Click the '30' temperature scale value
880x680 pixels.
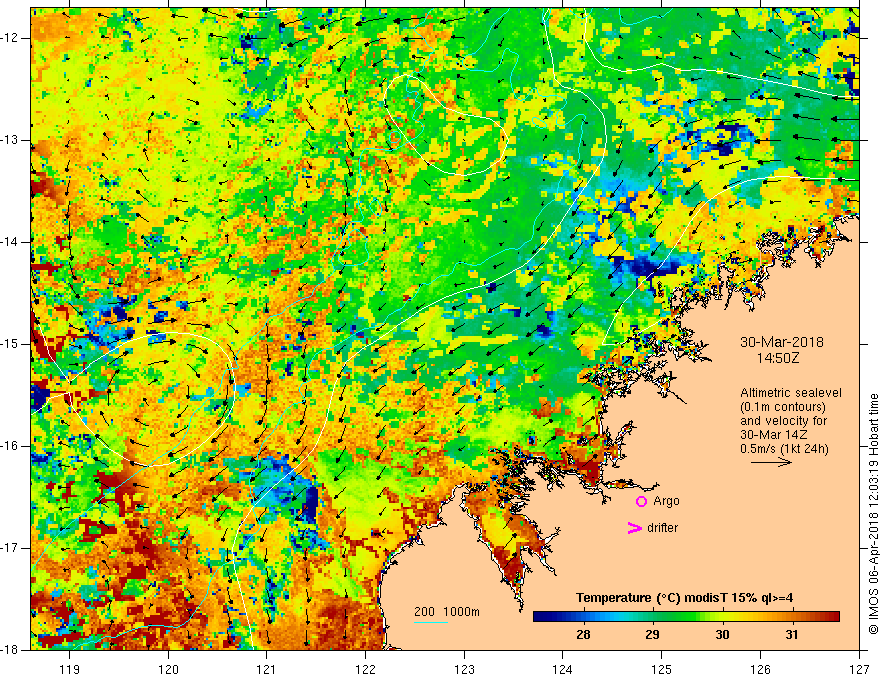pyautogui.click(x=722, y=635)
